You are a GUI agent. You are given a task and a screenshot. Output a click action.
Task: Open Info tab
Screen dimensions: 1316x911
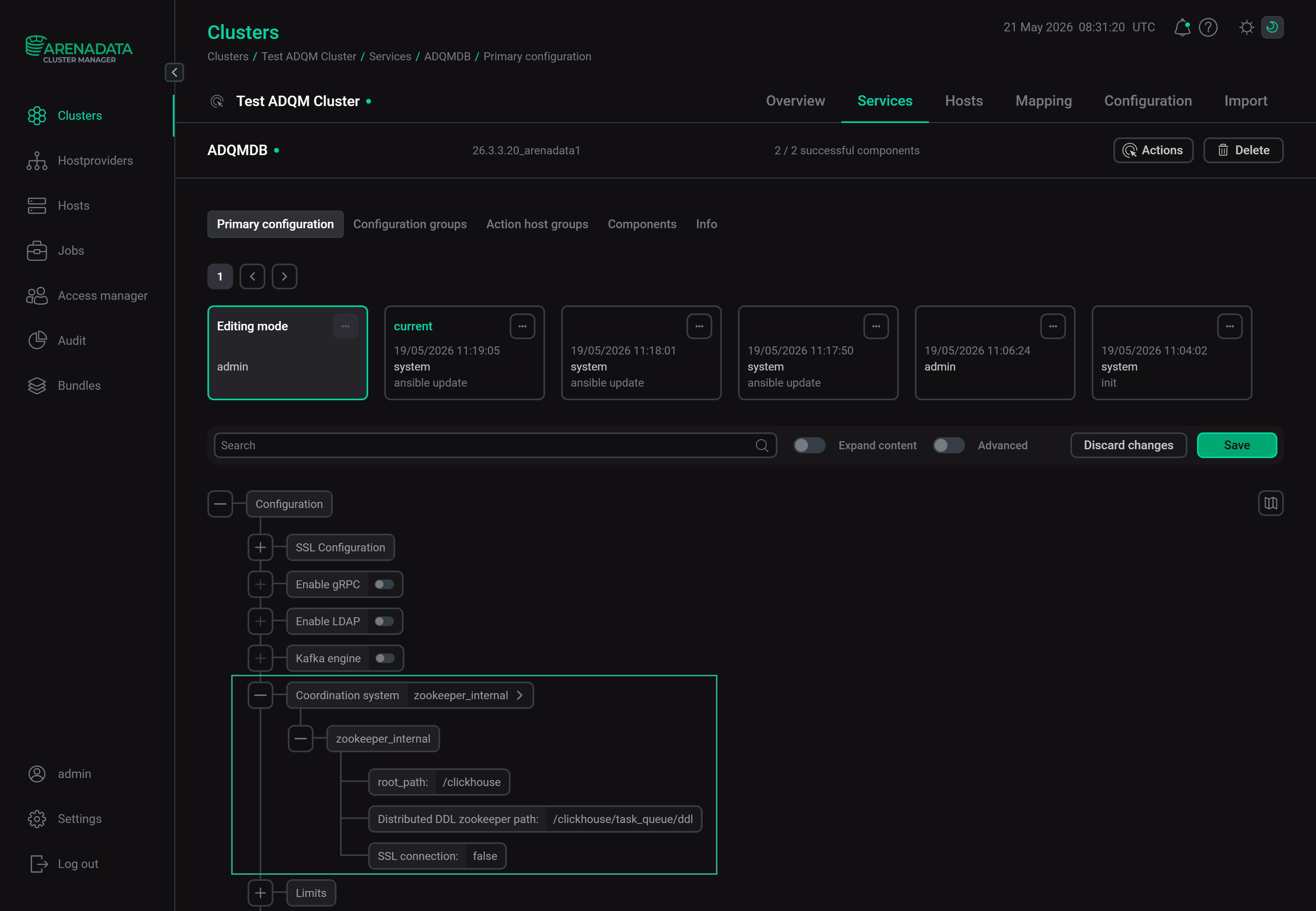point(706,224)
